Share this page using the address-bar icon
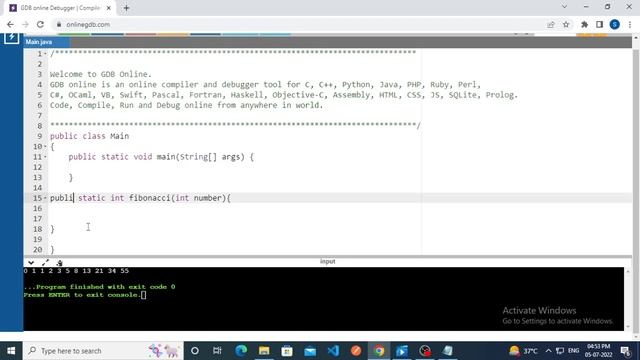The image size is (640, 360). tap(551, 24)
